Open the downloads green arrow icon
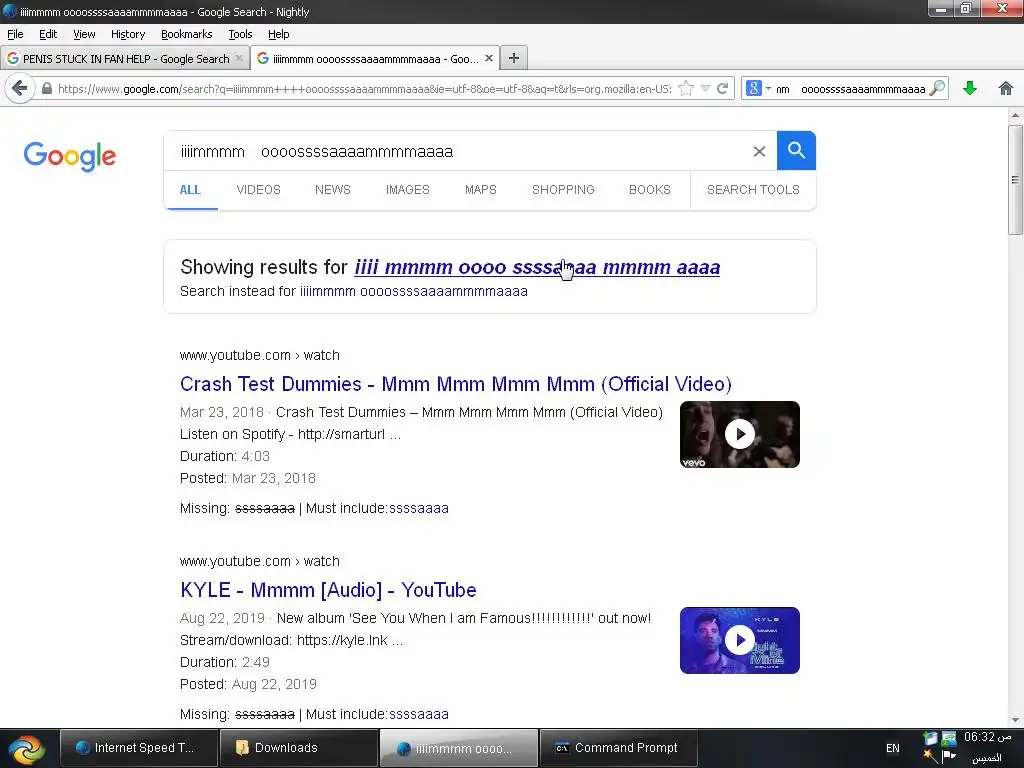The height and width of the screenshot is (768, 1024). pos(970,88)
